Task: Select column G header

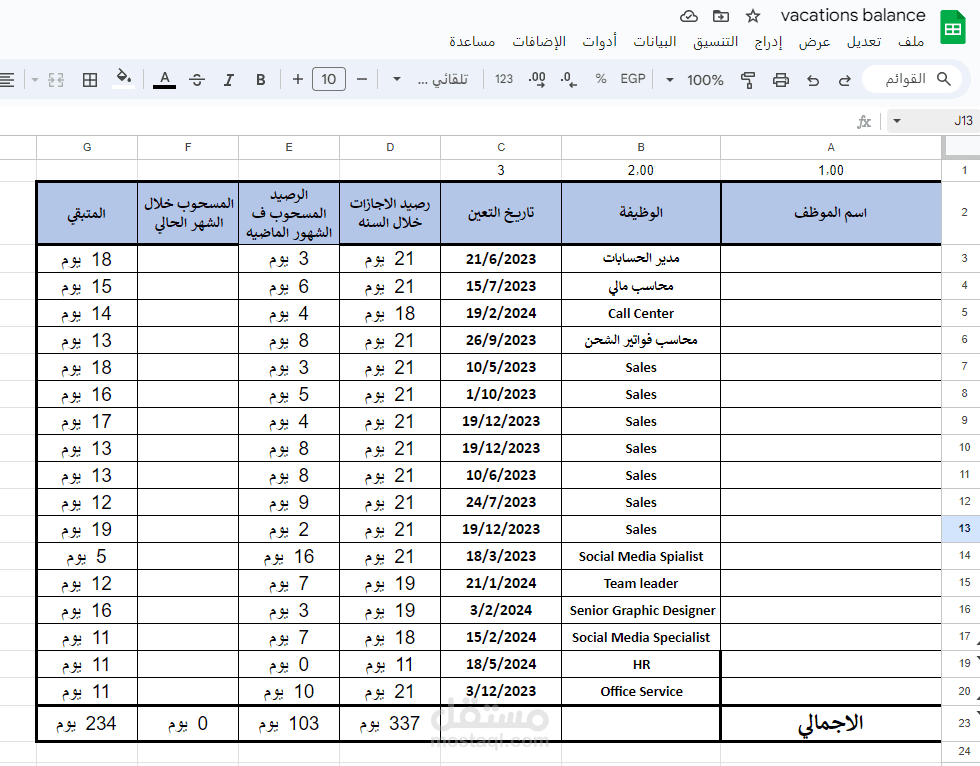Action: click(87, 147)
